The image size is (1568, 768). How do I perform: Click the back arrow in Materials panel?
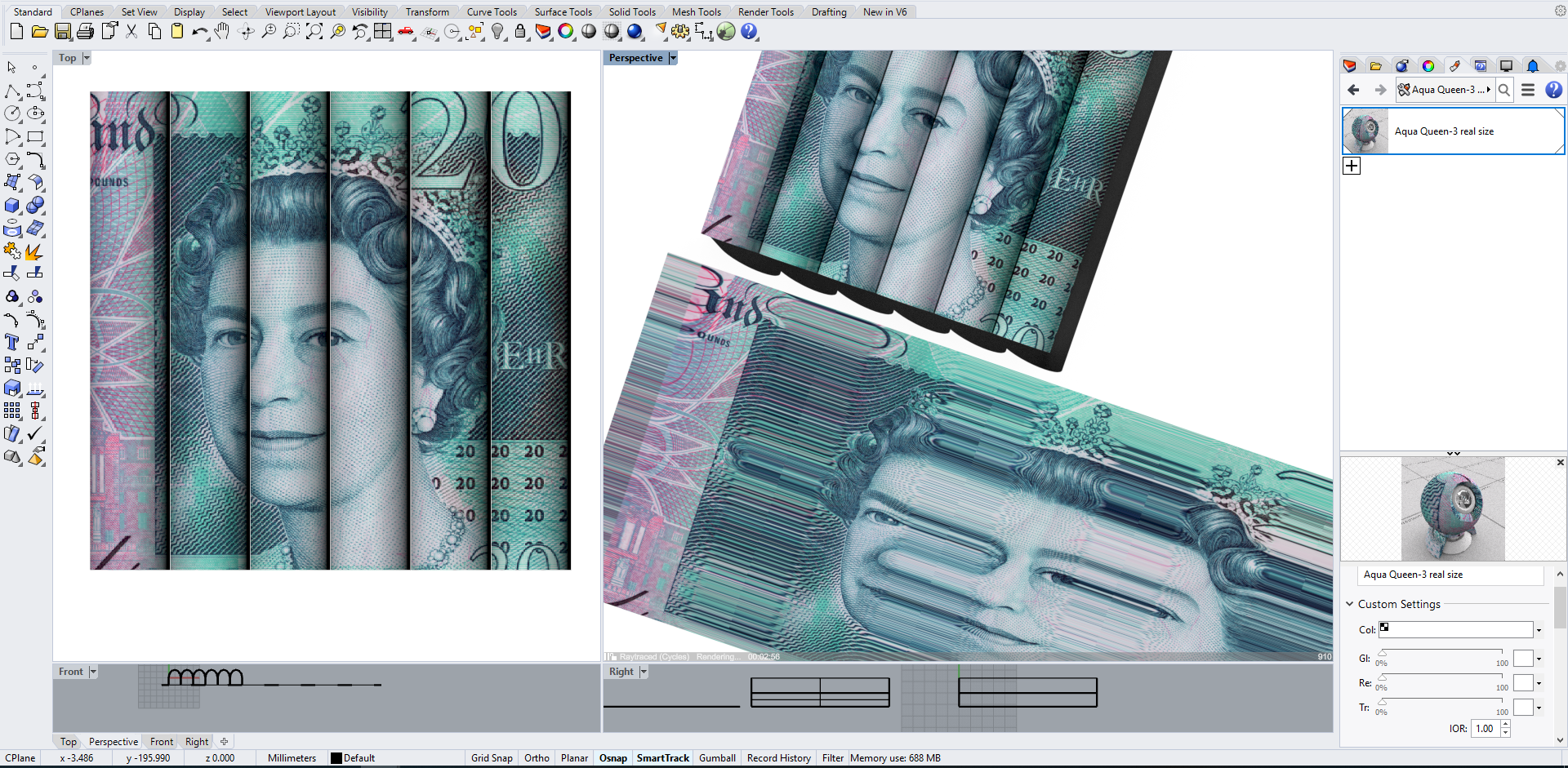(1353, 90)
